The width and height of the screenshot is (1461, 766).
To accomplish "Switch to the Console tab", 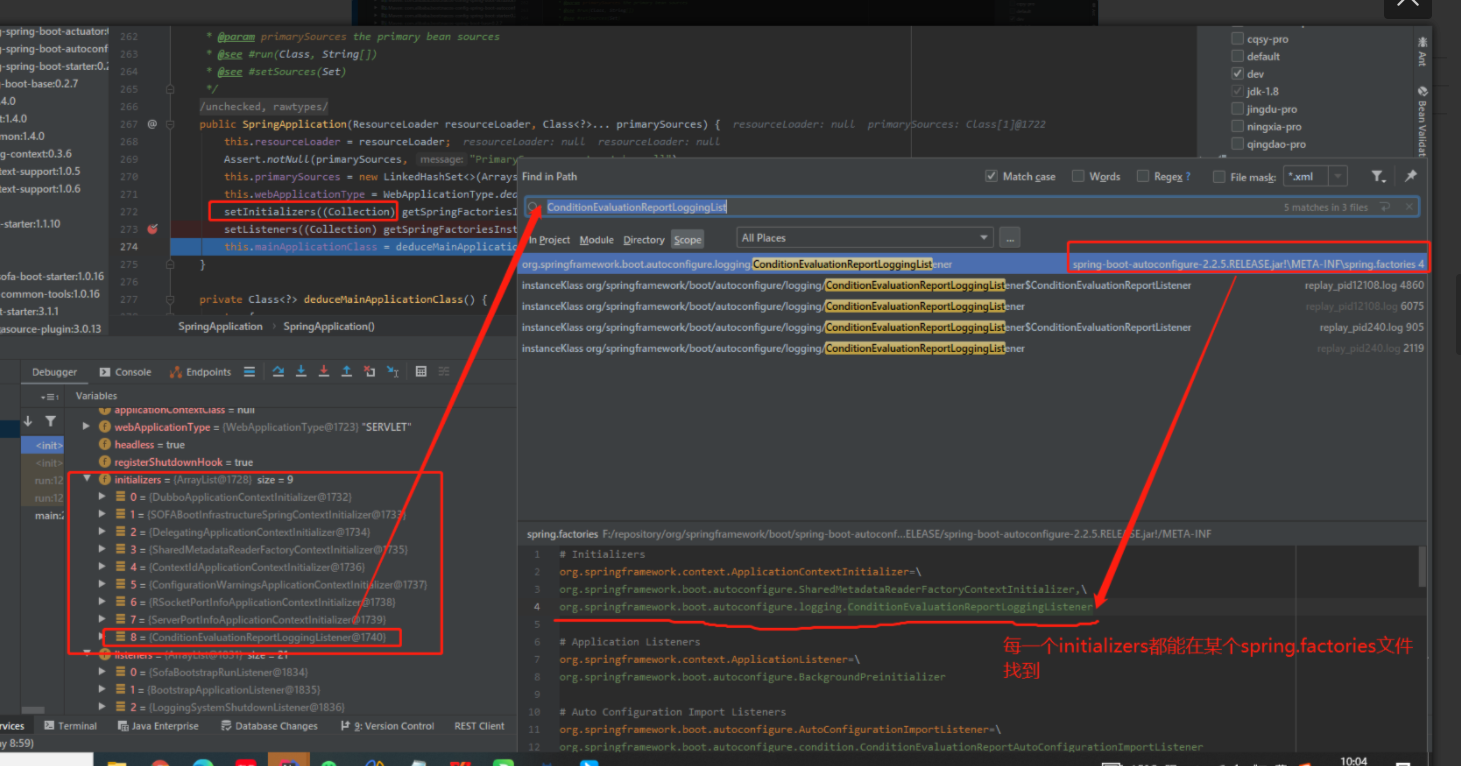I will pos(126,372).
